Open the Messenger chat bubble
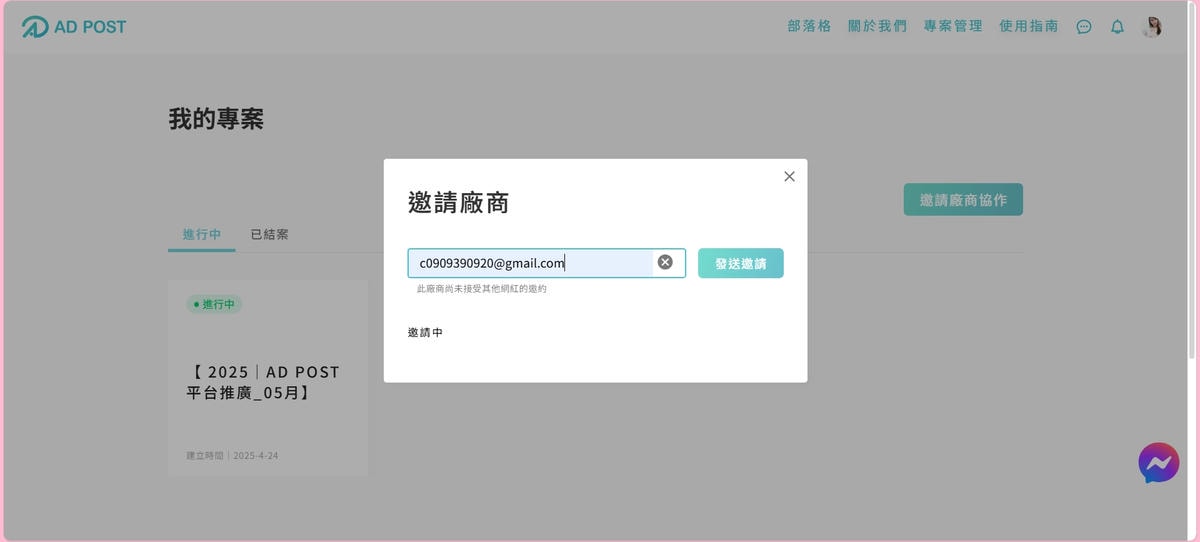 click(1158, 463)
